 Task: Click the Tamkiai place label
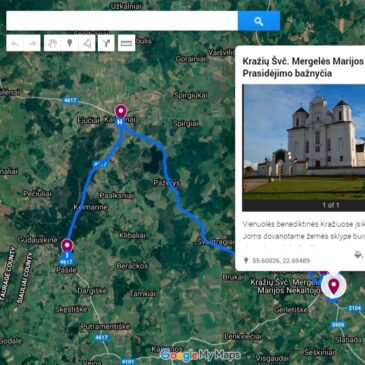(x=142, y=294)
